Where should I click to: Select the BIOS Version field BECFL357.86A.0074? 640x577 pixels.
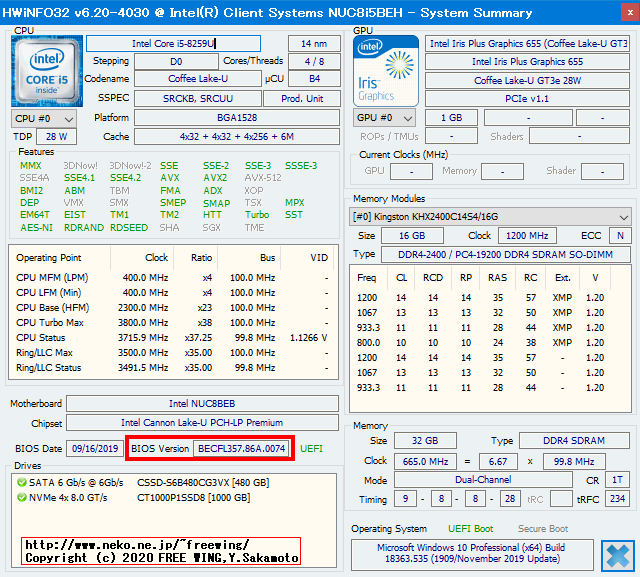[240, 449]
